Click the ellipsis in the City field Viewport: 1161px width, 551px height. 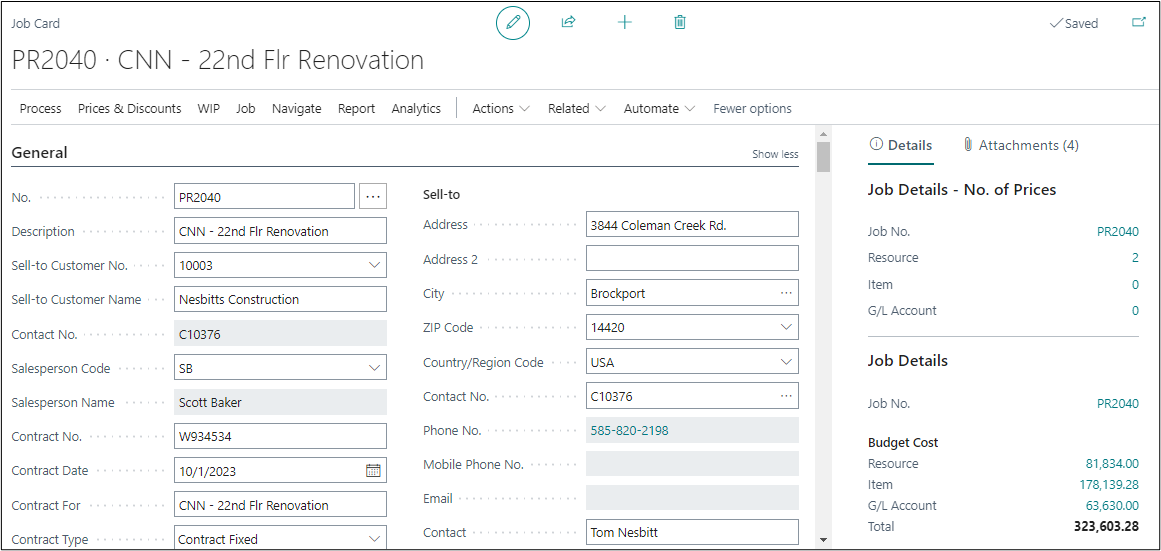(786, 293)
